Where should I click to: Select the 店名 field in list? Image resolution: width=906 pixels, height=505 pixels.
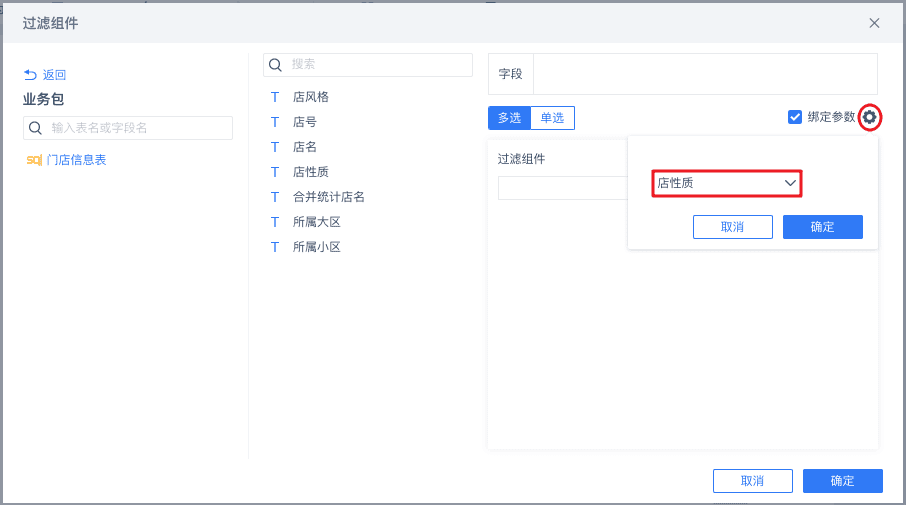(x=305, y=147)
